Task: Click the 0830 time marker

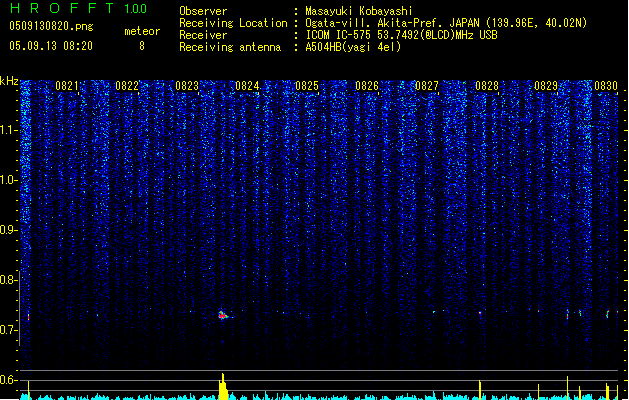Action: pos(606,86)
